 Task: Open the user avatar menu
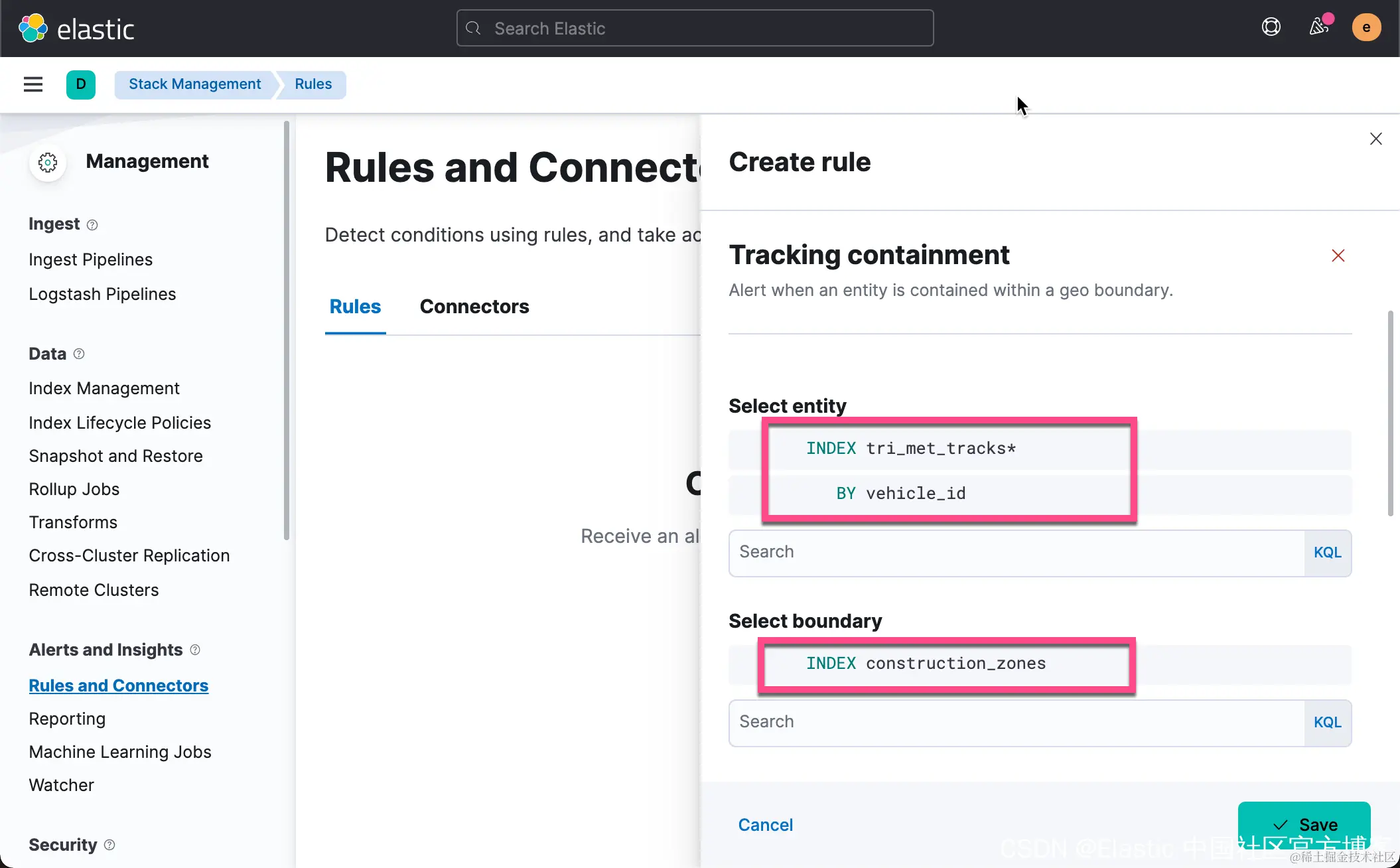click(x=1366, y=28)
